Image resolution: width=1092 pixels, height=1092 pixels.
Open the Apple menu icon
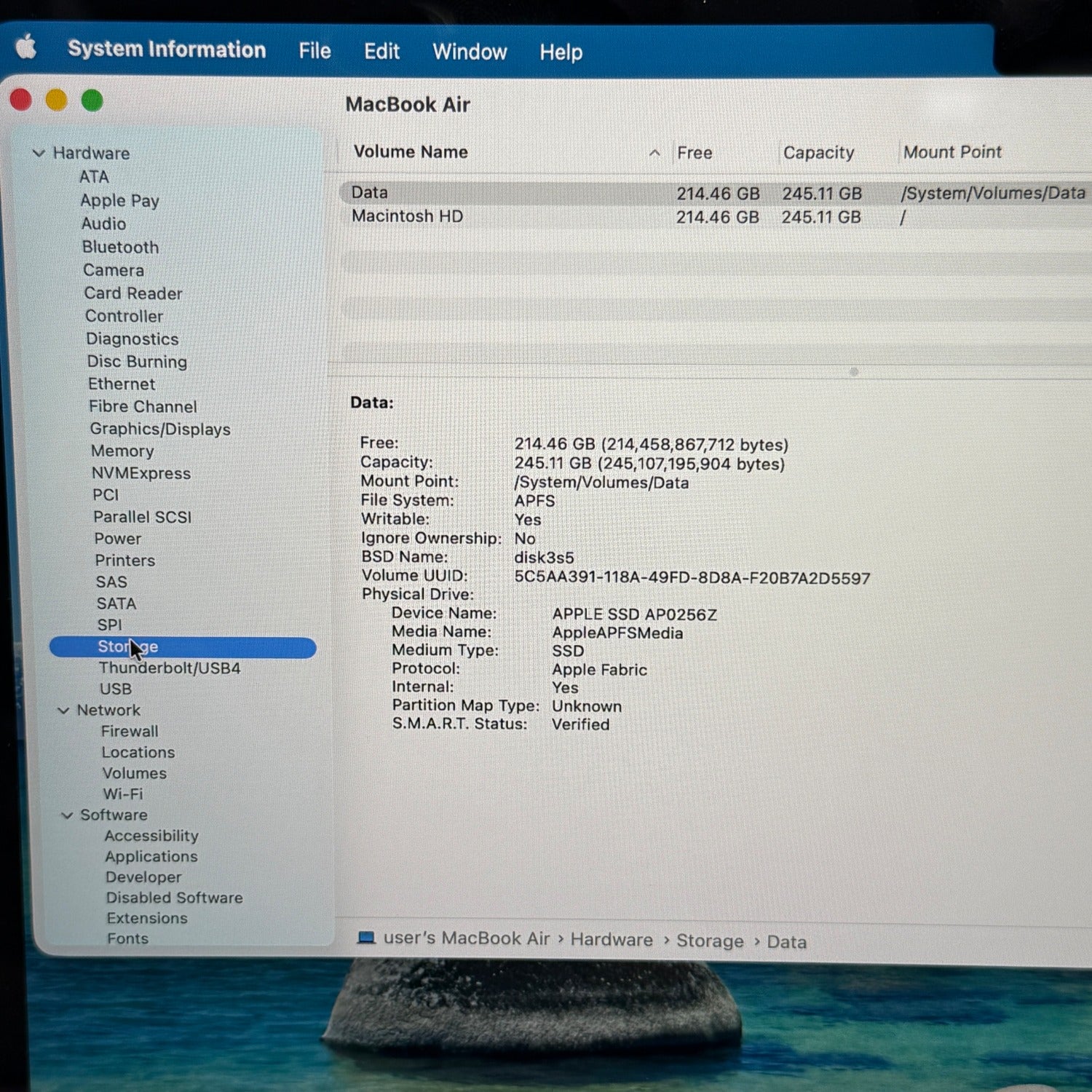[x=27, y=47]
